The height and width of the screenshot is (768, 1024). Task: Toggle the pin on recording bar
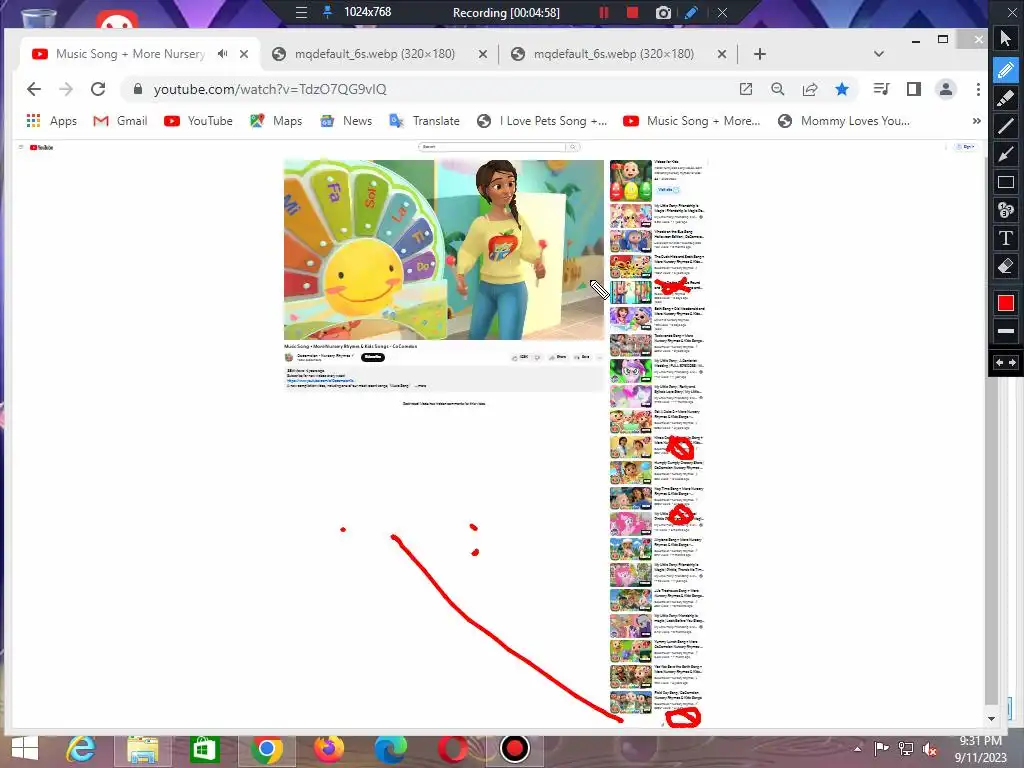click(x=328, y=12)
